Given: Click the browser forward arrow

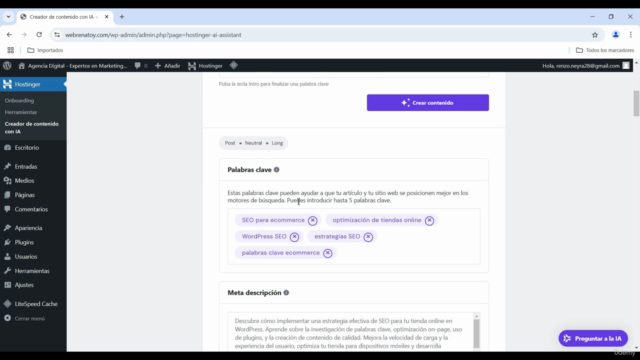Looking at the screenshot, I should click(24, 35).
